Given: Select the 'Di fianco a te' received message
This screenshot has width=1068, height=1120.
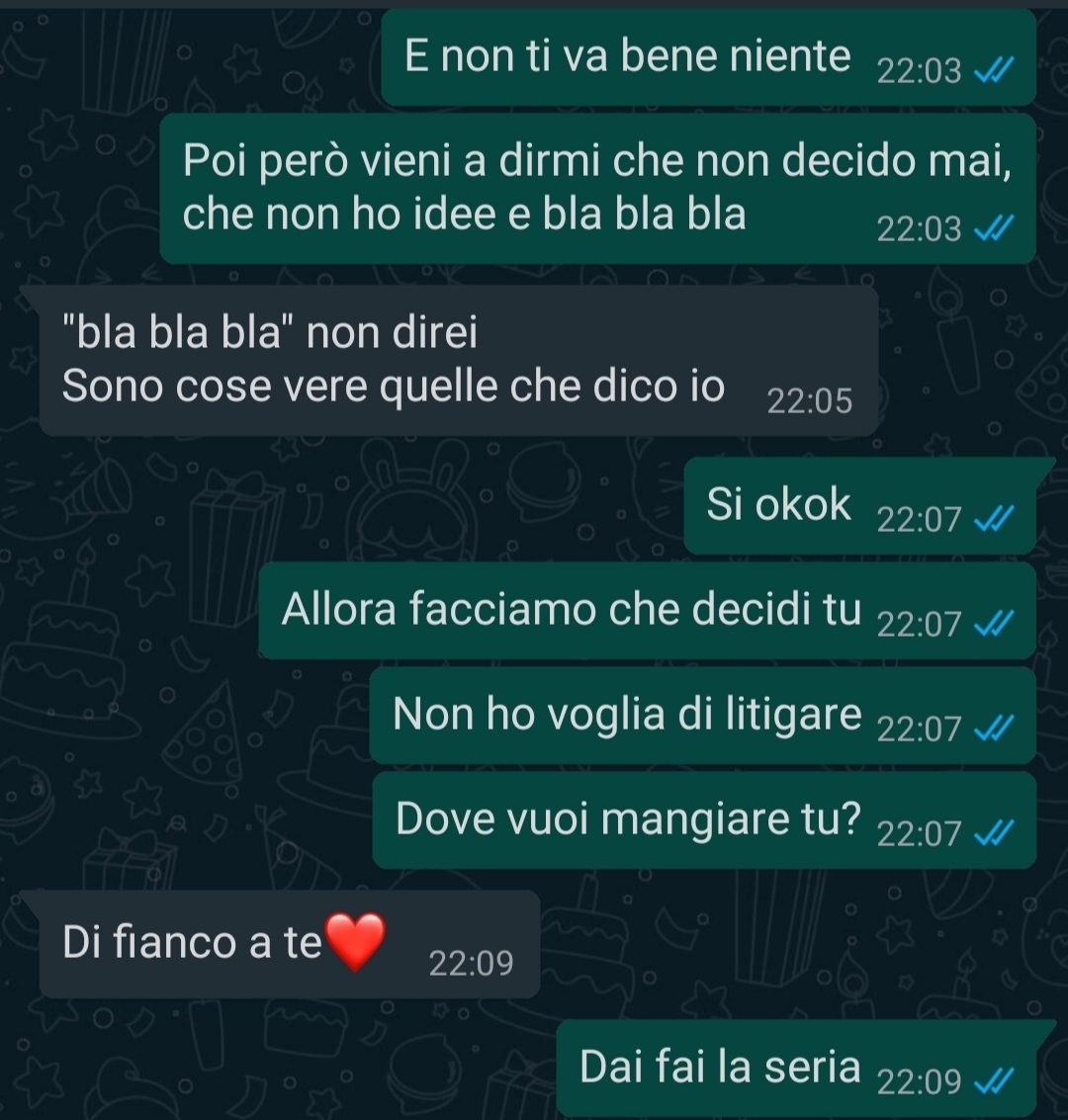Looking at the screenshot, I should tap(289, 944).
